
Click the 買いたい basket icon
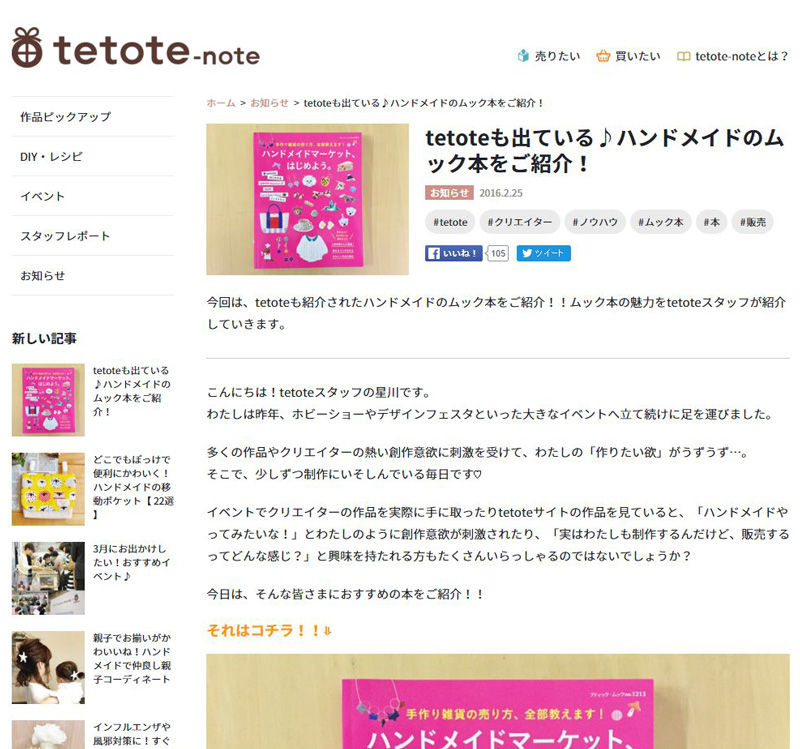click(603, 56)
